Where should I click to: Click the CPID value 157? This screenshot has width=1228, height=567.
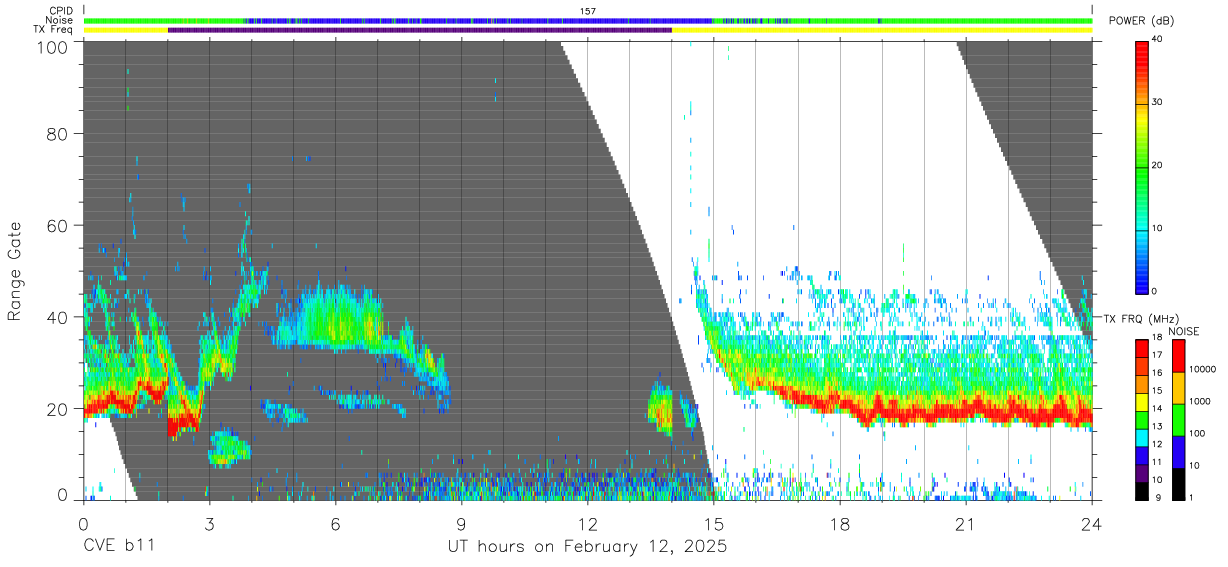588,10
